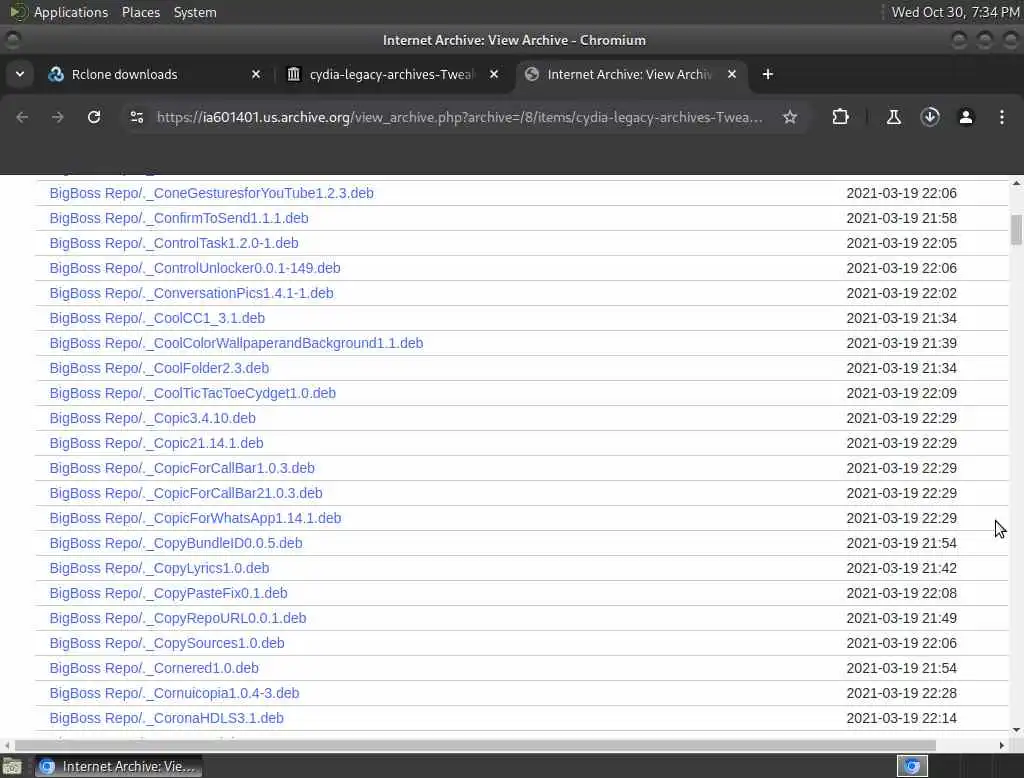Click the scroll left arrow
This screenshot has height=778, width=1024.
click(7, 745)
